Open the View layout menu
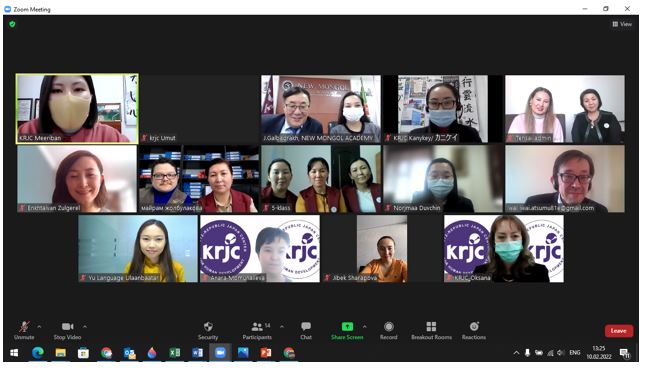This screenshot has height=368, width=648. 622,24
